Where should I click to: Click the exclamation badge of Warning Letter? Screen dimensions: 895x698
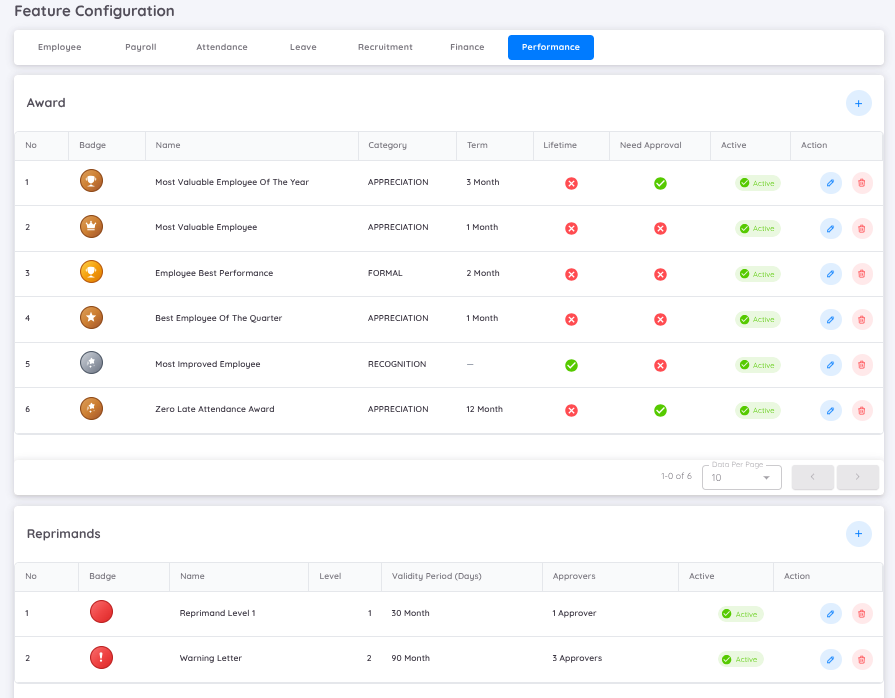click(101, 657)
